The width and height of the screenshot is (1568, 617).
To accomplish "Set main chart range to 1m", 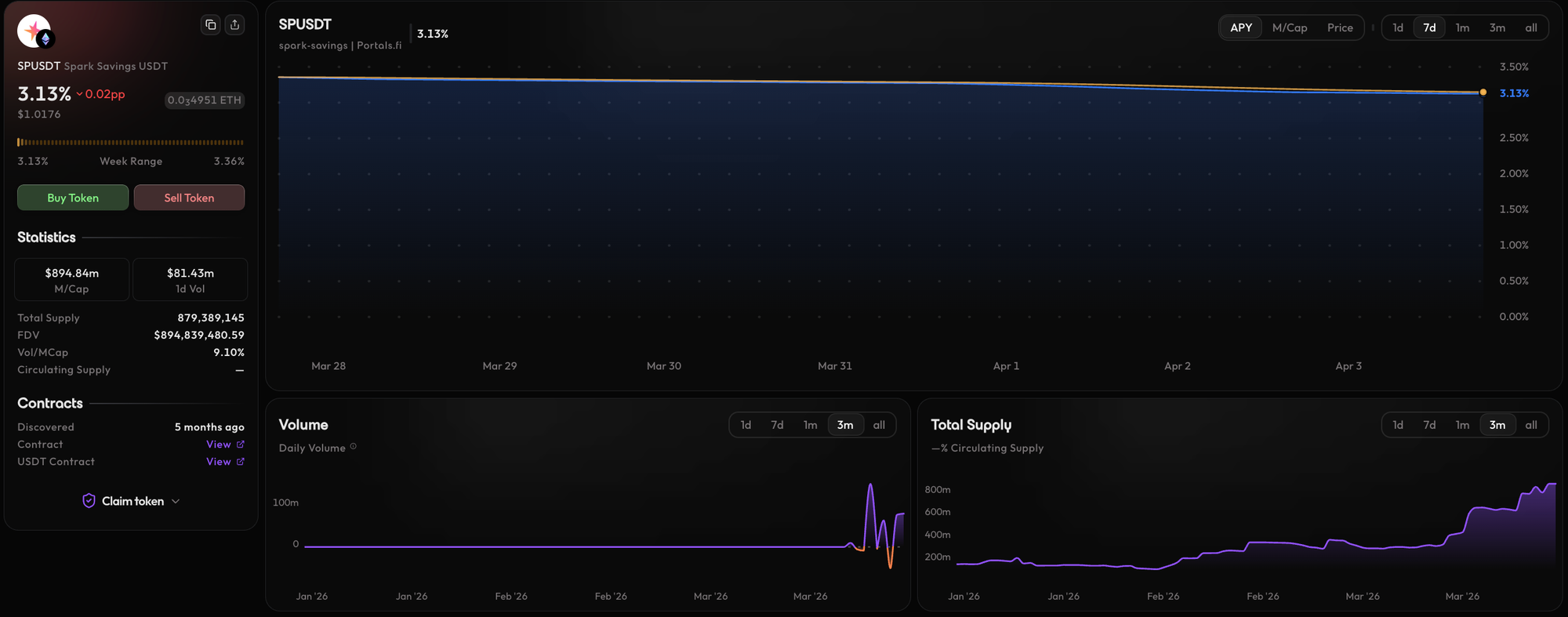I will point(1462,27).
